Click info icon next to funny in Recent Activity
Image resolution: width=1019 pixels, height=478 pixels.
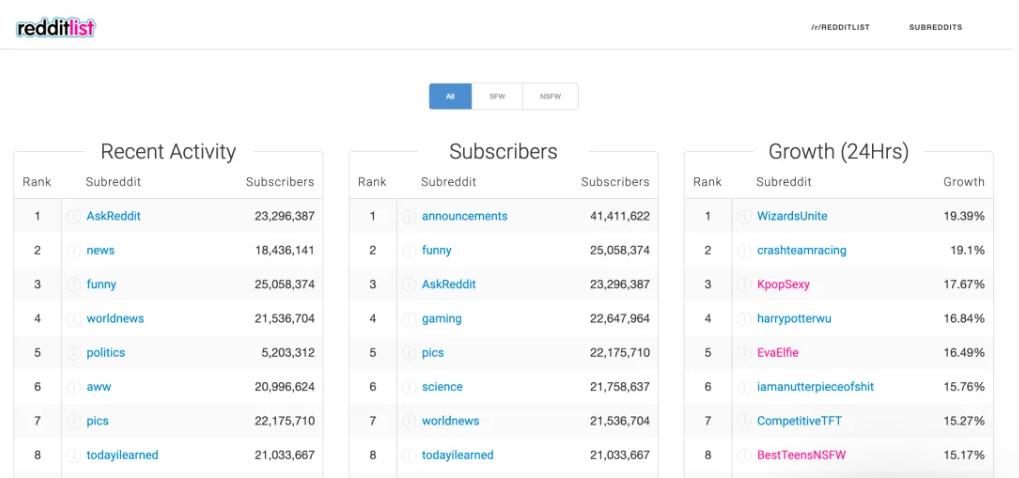click(74, 284)
